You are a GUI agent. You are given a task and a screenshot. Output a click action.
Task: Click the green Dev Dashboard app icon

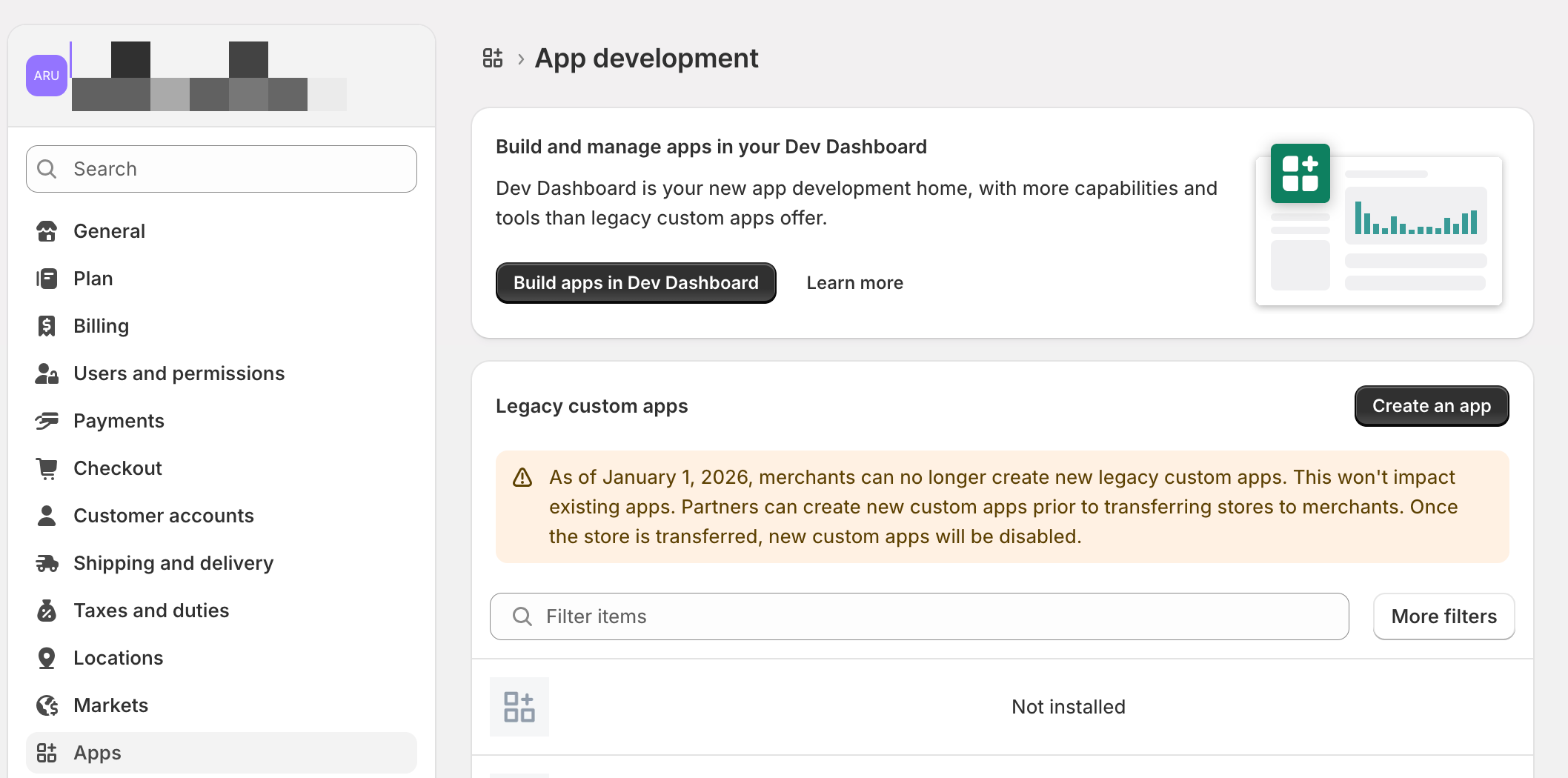[1300, 173]
